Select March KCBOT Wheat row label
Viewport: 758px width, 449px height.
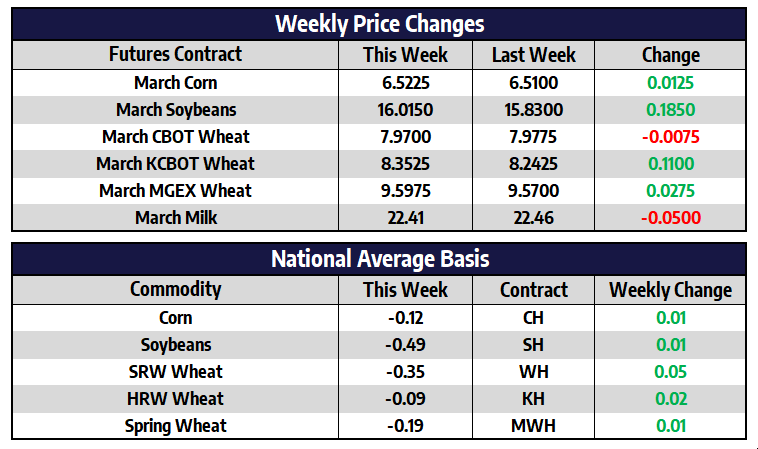click(175, 163)
